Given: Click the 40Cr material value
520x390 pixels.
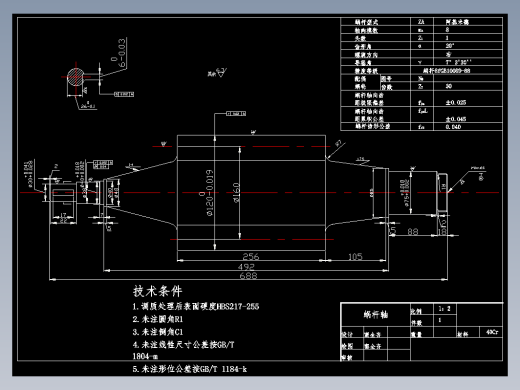Looking at the screenshot, I should coord(492,332).
